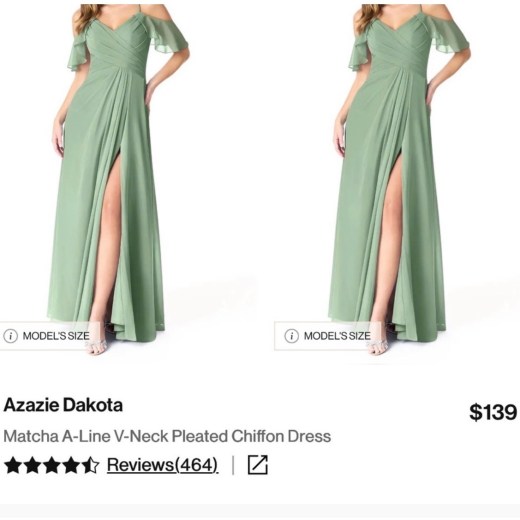Image resolution: width=520 pixels, height=520 pixels.
Task: Click the info icon on left photo
Action: pos(10,336)
